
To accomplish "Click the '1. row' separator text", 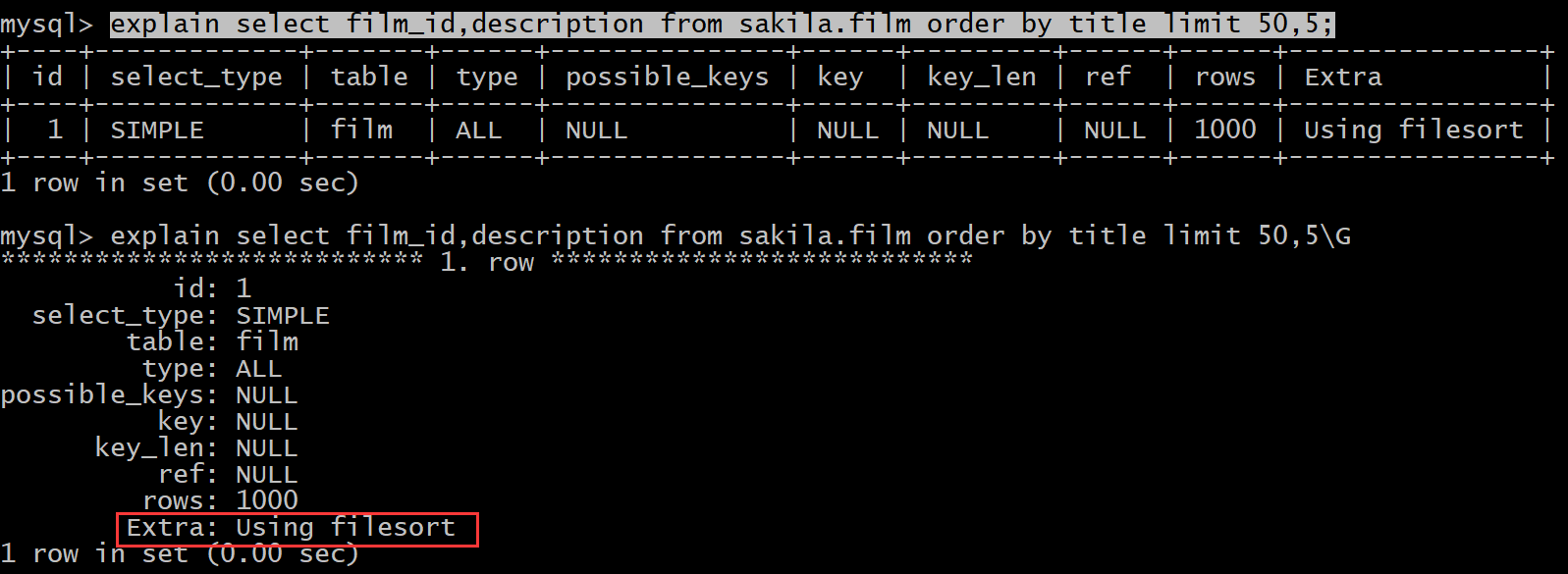I will (x=487, y=262).
